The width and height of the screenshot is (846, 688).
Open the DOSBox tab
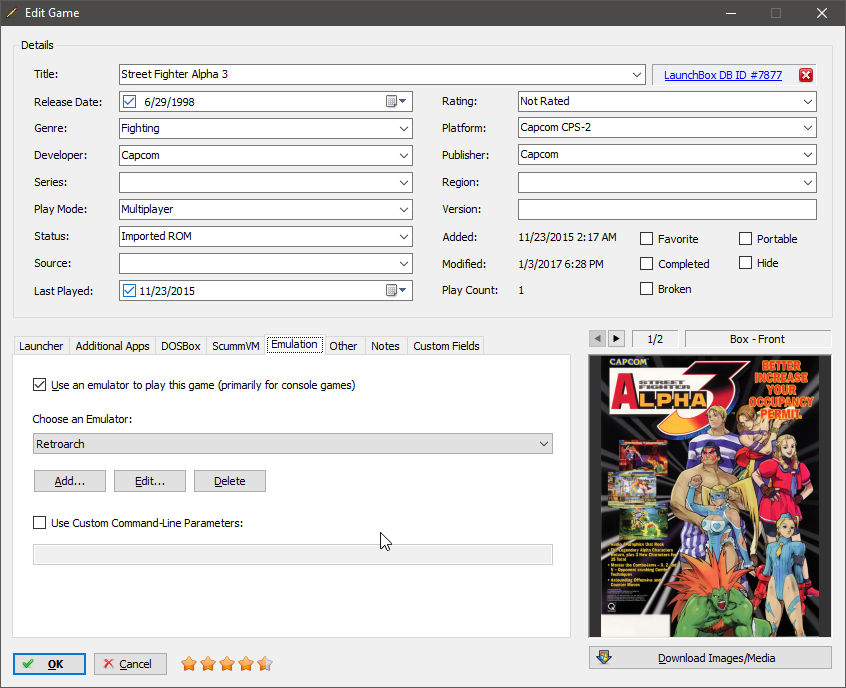(x=181, y=346)
